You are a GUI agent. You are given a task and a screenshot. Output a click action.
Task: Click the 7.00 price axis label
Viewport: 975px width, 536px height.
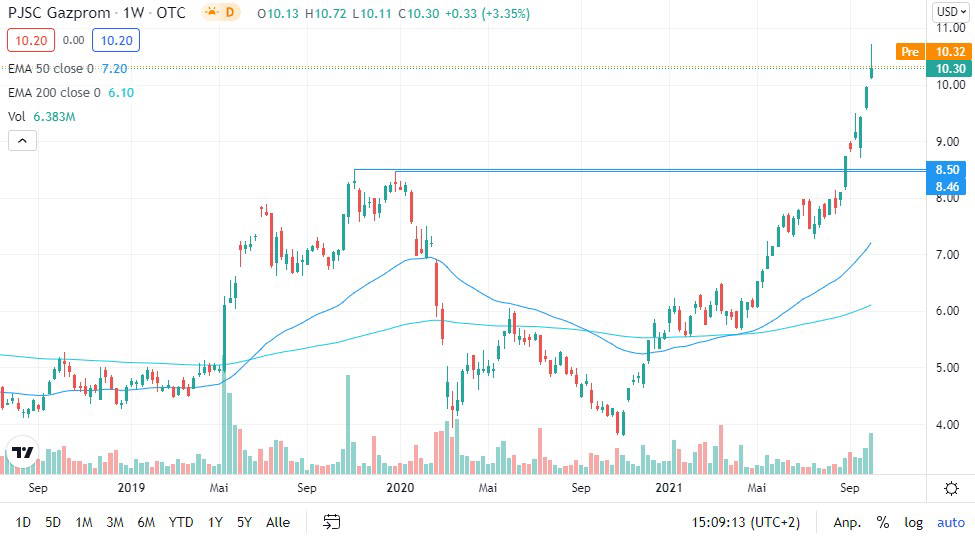[x=947, y=254]
